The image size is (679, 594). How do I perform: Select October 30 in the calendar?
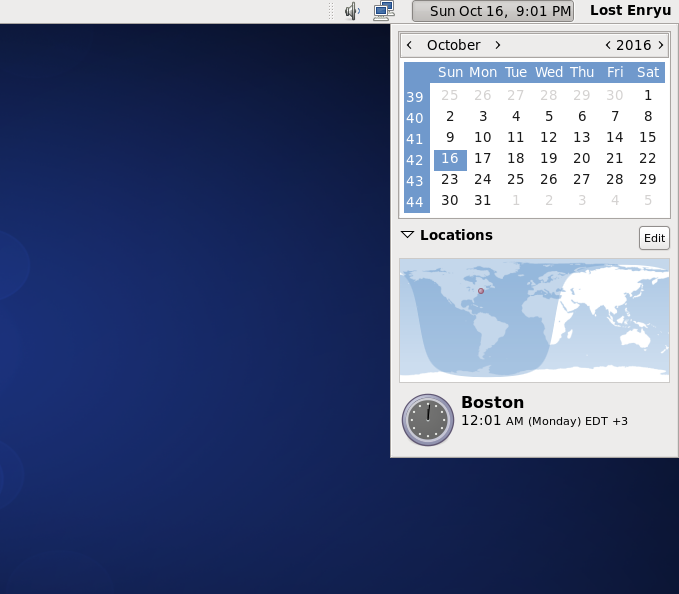(450, 200)
